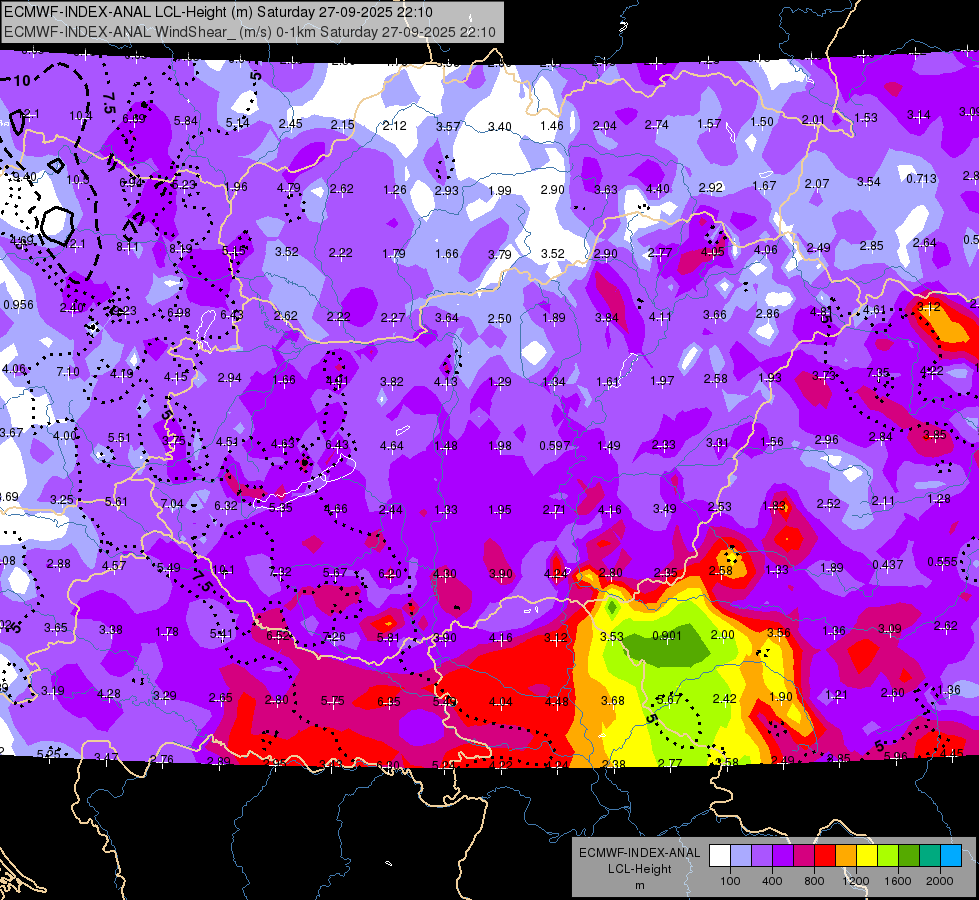
Task: Click the wind shear value 0.901
Action: pyautogui.click(x=667, y=636)
